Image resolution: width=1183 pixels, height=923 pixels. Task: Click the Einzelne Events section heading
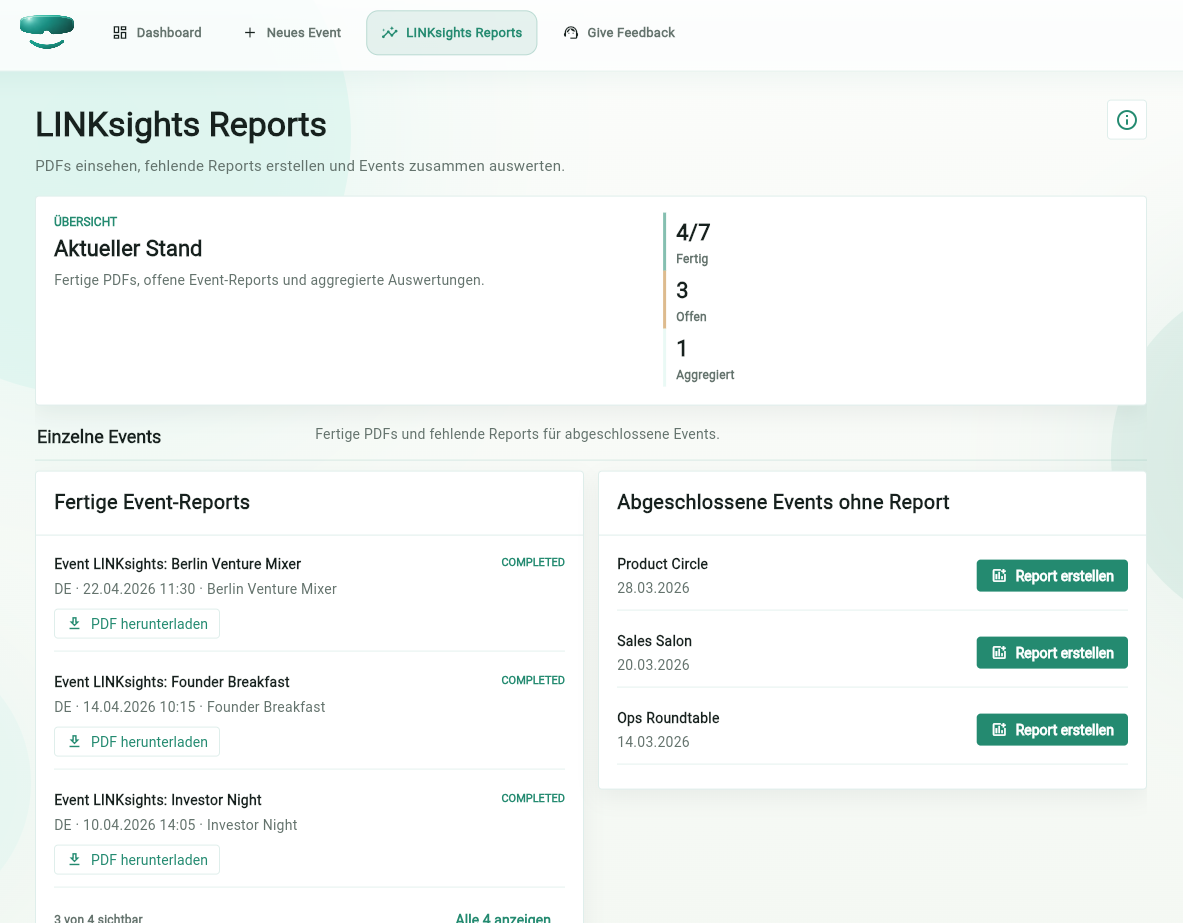[x=99, y=437]
